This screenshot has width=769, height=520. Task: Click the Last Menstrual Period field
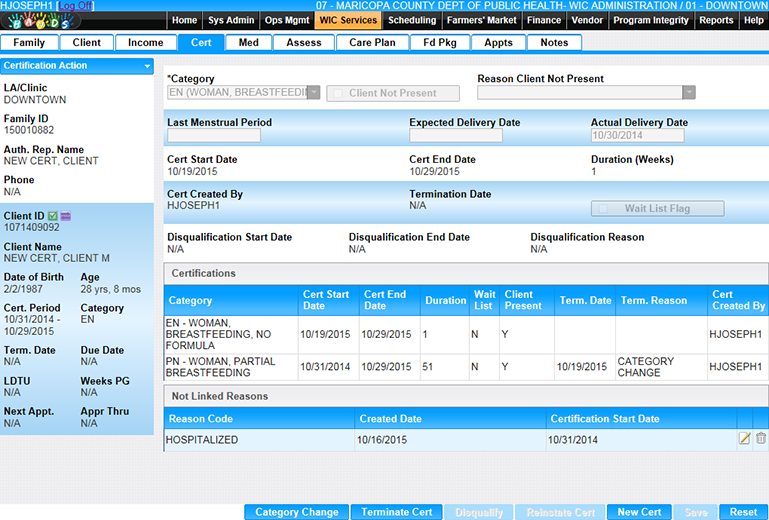click(214, 136)
